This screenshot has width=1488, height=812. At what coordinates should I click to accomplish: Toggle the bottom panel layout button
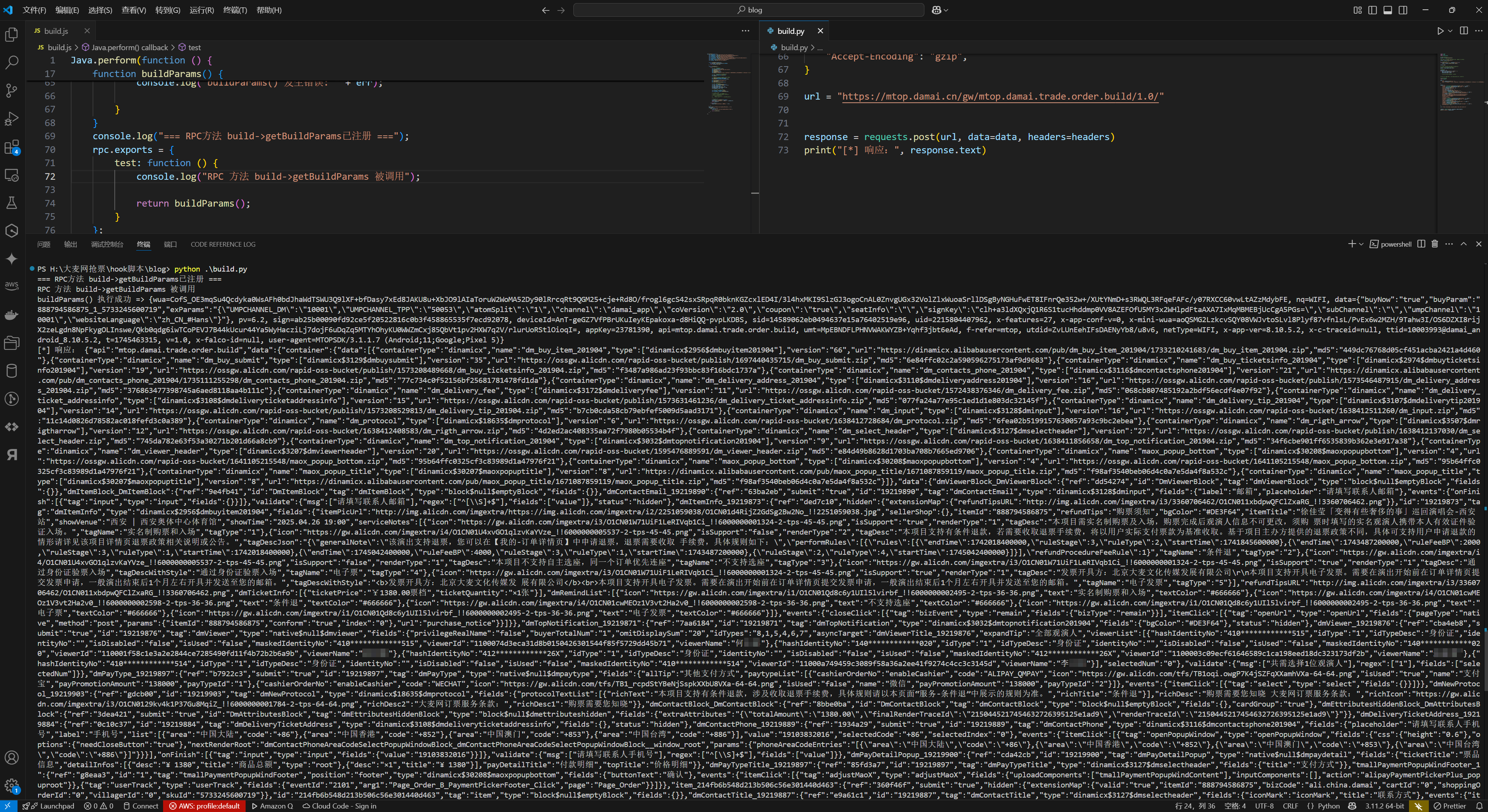(1388, 10)
